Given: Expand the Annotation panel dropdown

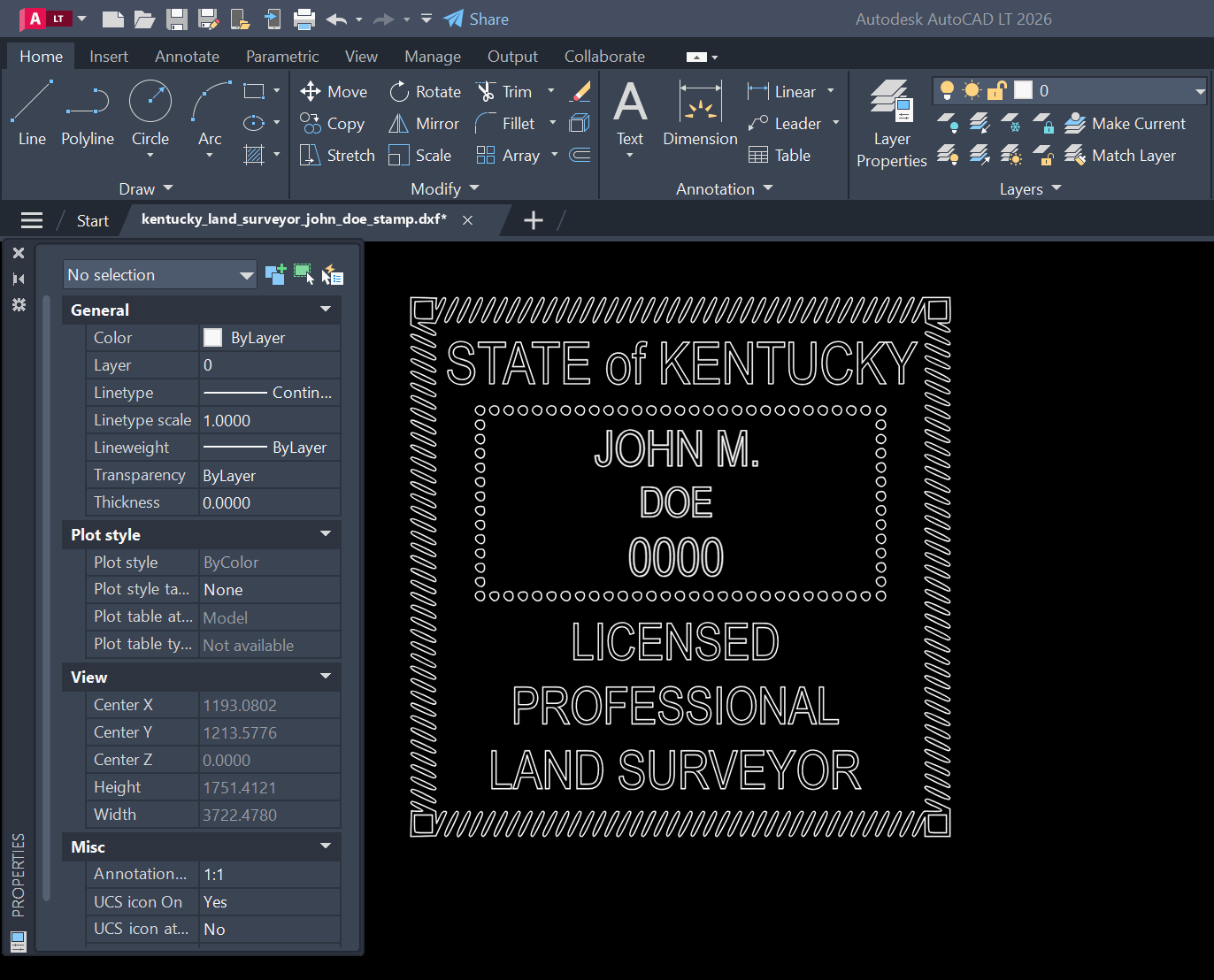Looking at the screenshot, I should click(x=725, y=188).
